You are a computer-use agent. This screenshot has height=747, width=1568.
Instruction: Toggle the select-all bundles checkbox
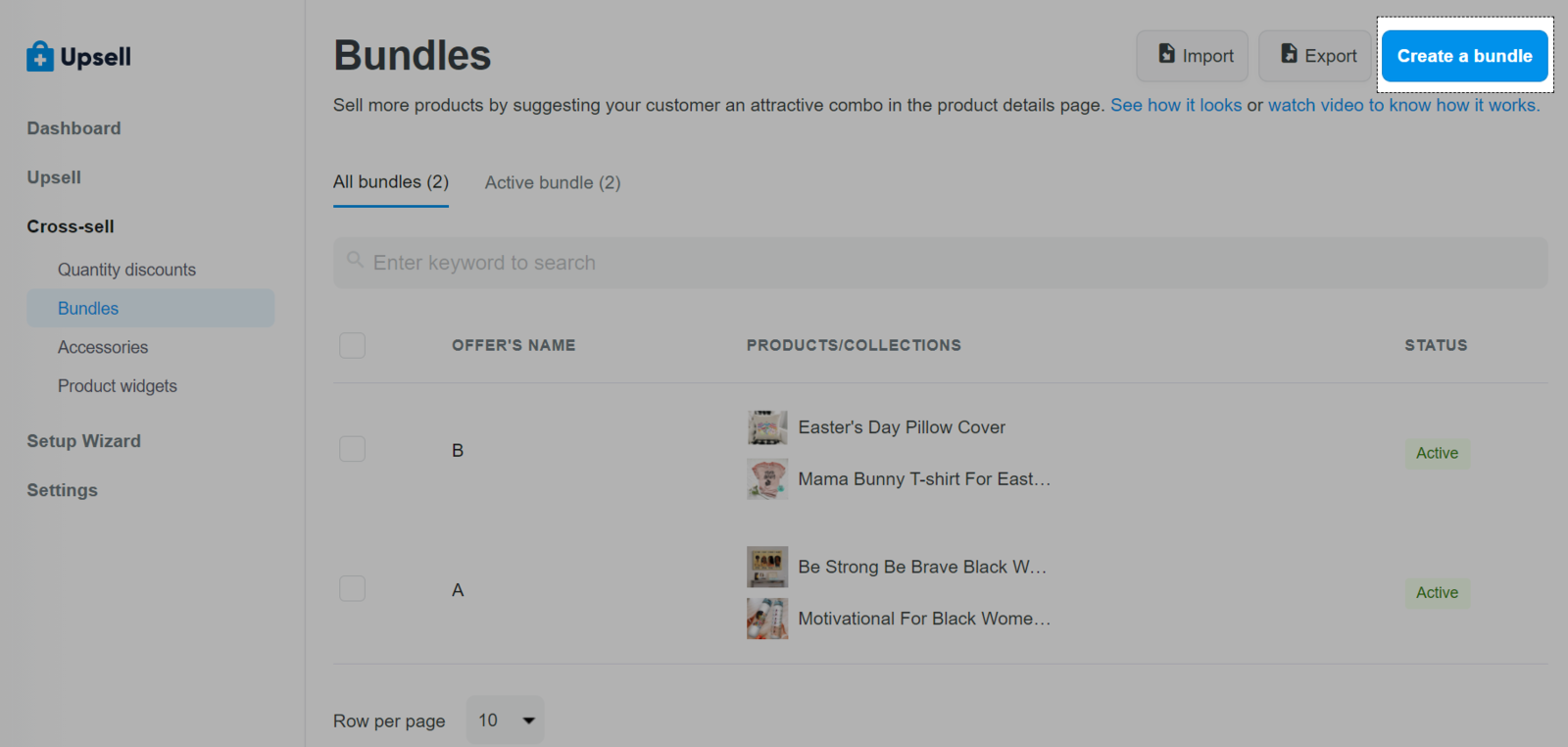tap(352, 345)
